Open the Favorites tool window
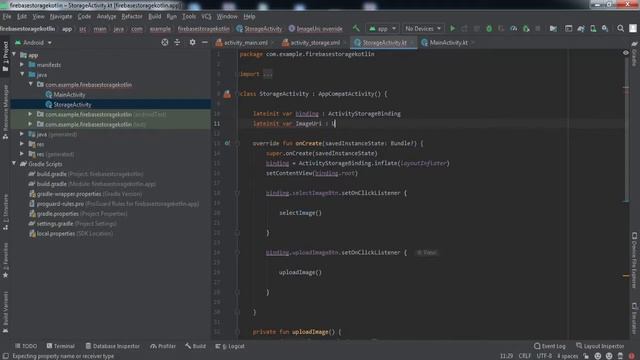The height and width of the screenshot is (360, 640). pos(5,260)
